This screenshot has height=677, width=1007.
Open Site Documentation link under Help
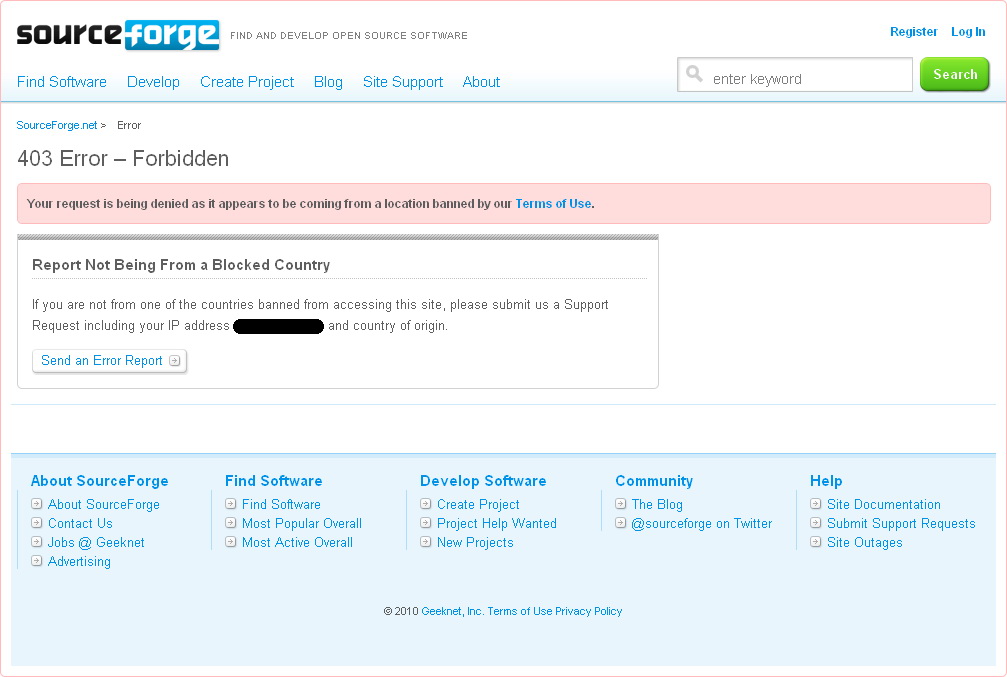pyautogui.click(x=884, y=505)
